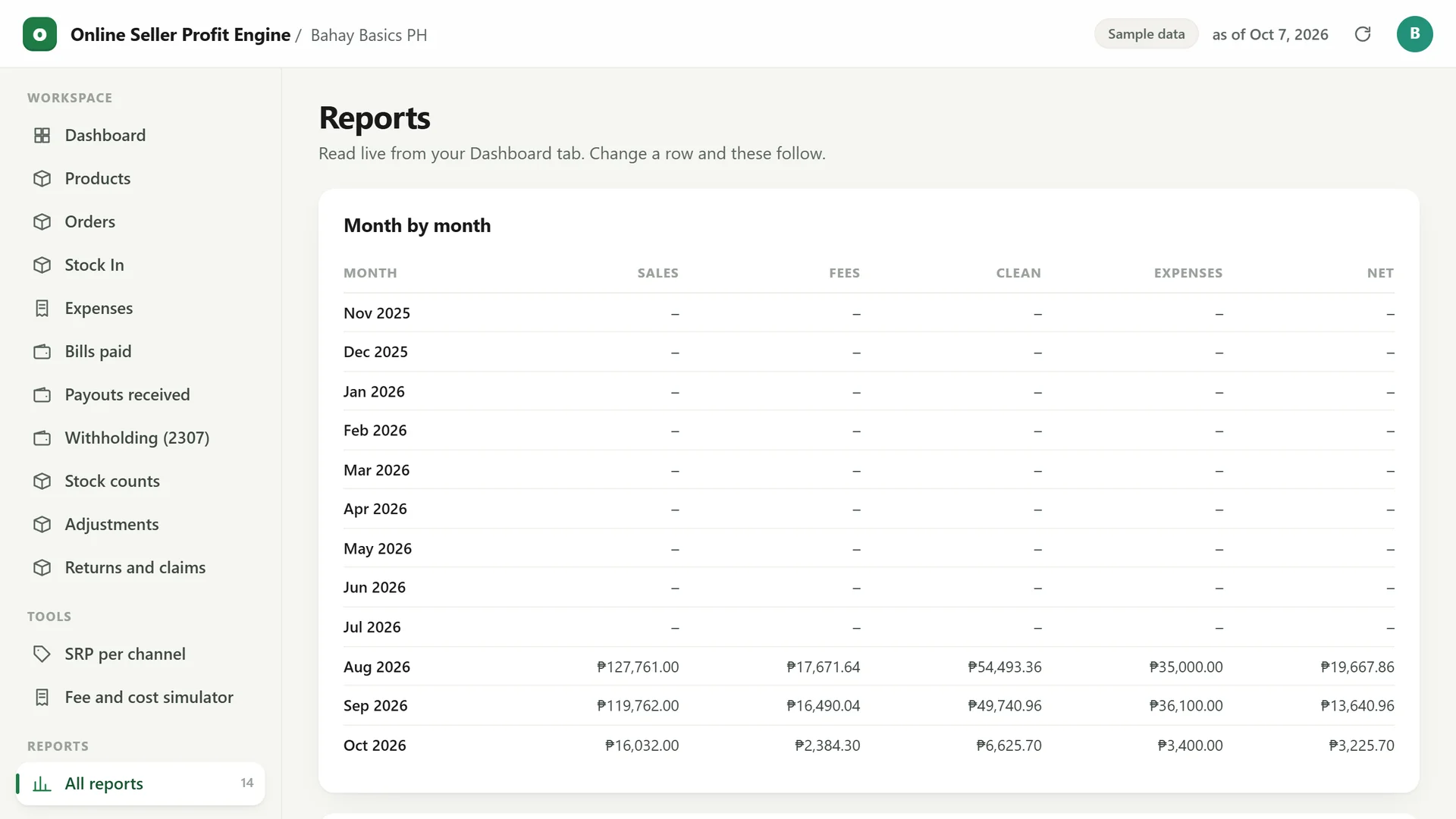The image size is (1456, 819).
Task: Click the Bills paid wallet icon
Action: click(42, 351)
